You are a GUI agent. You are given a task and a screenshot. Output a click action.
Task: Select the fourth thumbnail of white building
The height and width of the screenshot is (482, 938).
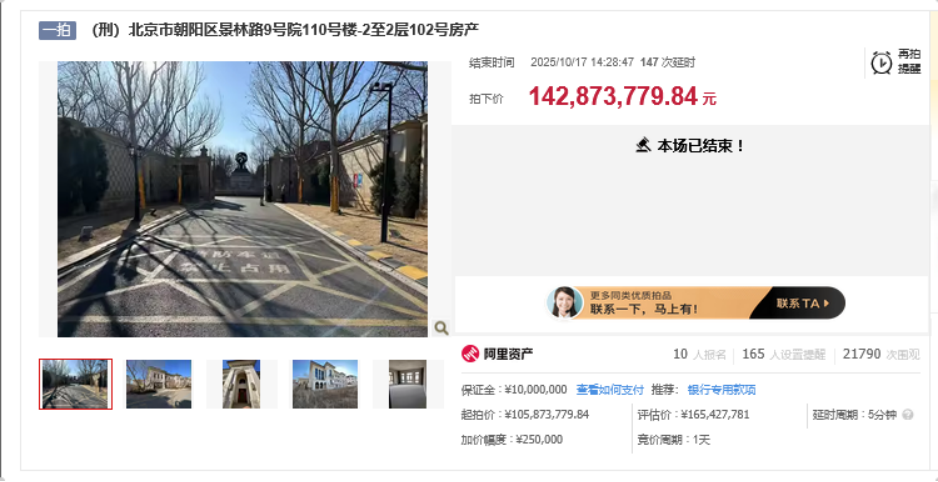click(x=325, y=384)
